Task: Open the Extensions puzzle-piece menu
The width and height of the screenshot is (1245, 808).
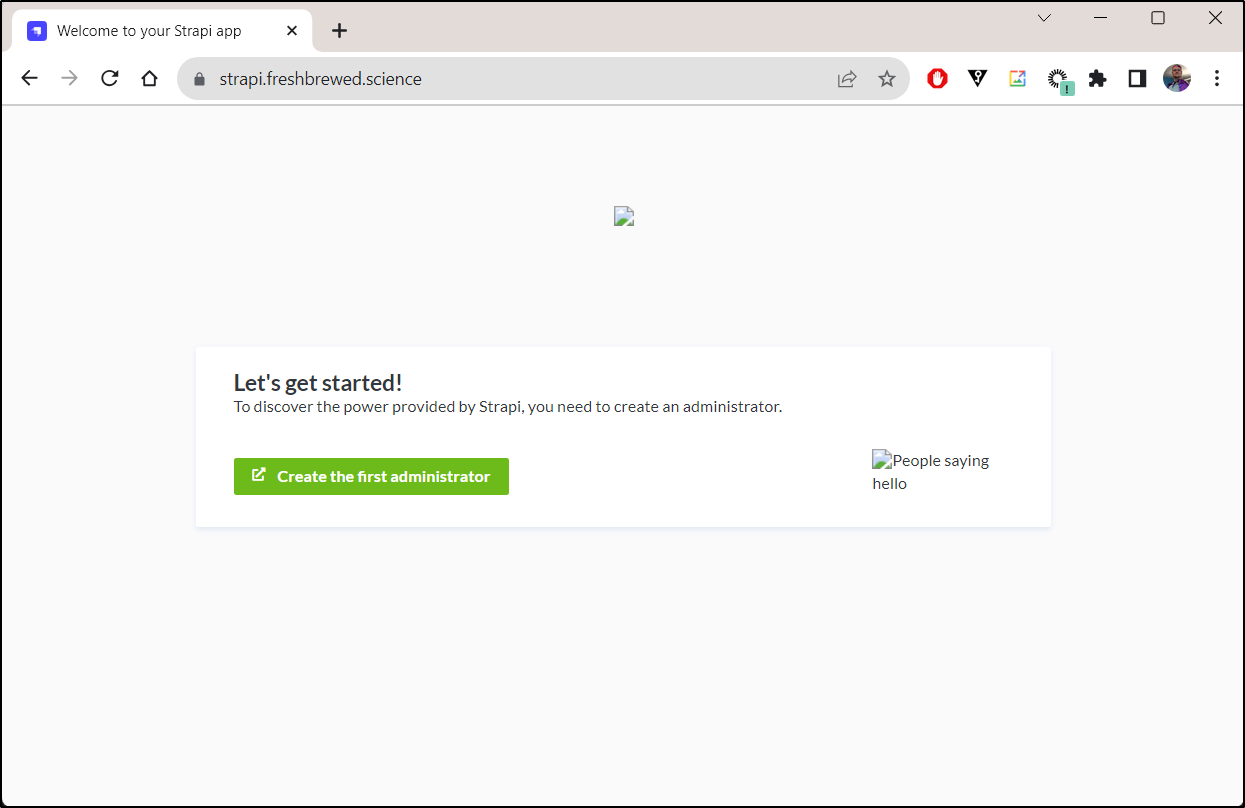Action: (1098, 78)
